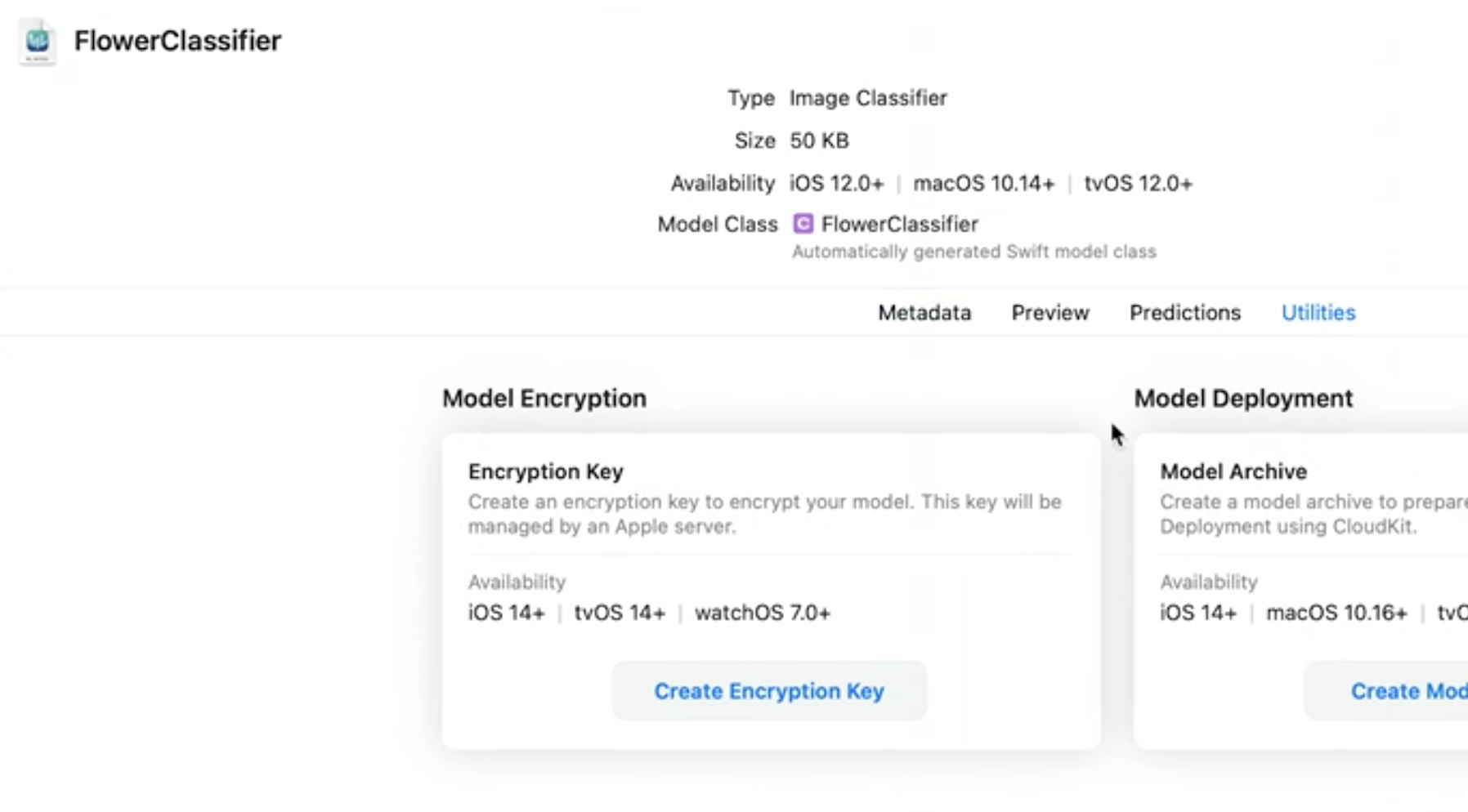Click the Automatically generated Swift model class caption
The width and height of the screenshot is (1468, 812).
pyautogui.click(x=973, y=252)
